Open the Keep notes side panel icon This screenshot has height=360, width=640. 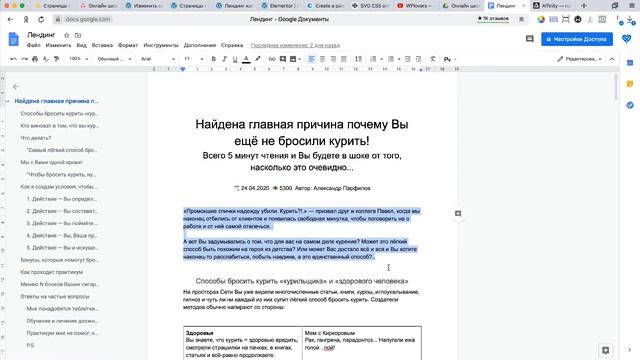pos(630,84)
